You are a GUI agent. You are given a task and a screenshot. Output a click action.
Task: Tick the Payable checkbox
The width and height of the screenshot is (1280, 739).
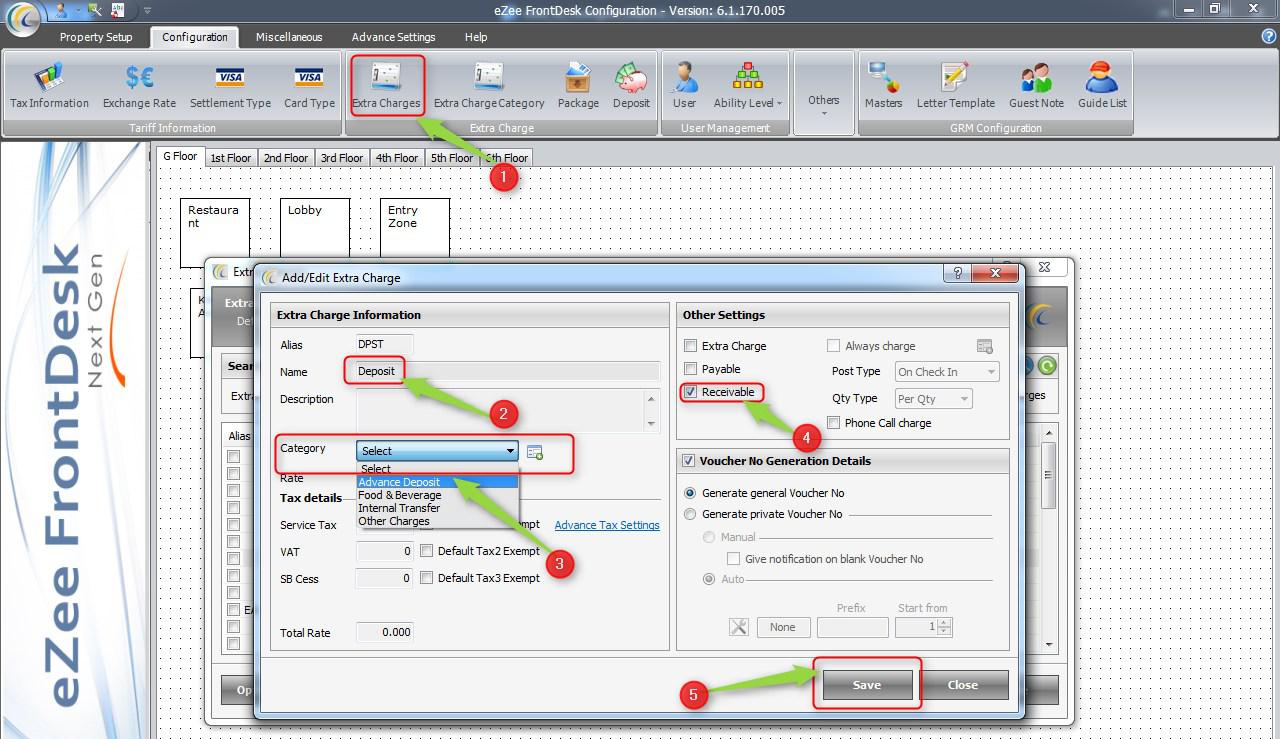[690, 369]
